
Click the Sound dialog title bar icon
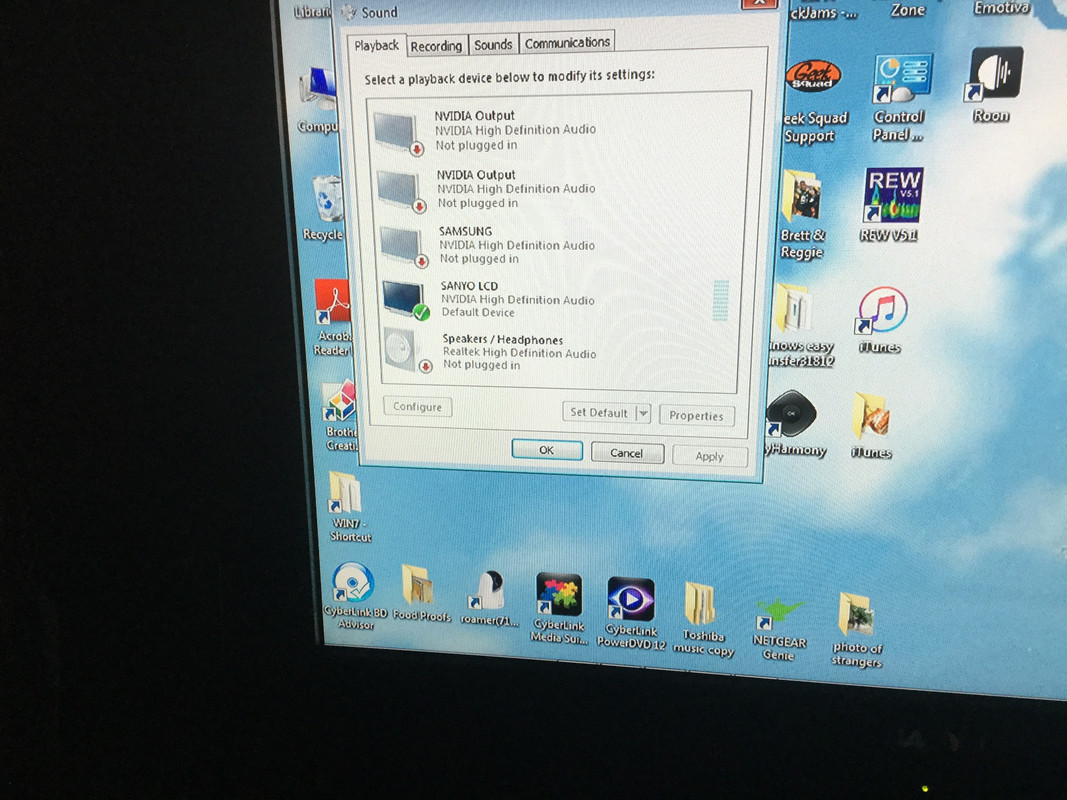point(348,12)
